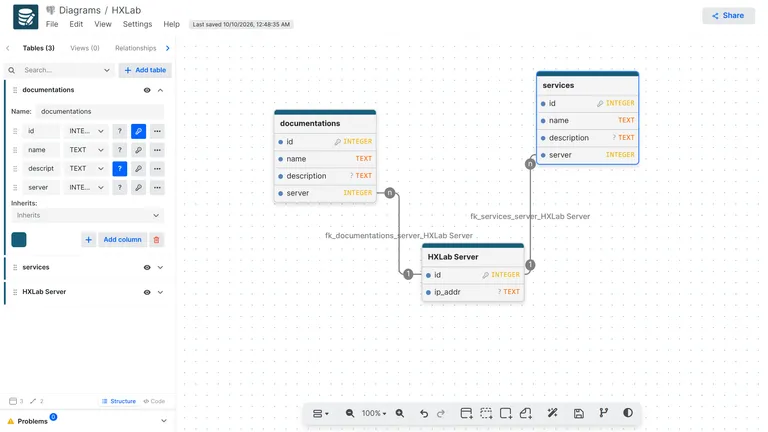
Task: Open the View menu
Action: point(103,24)
